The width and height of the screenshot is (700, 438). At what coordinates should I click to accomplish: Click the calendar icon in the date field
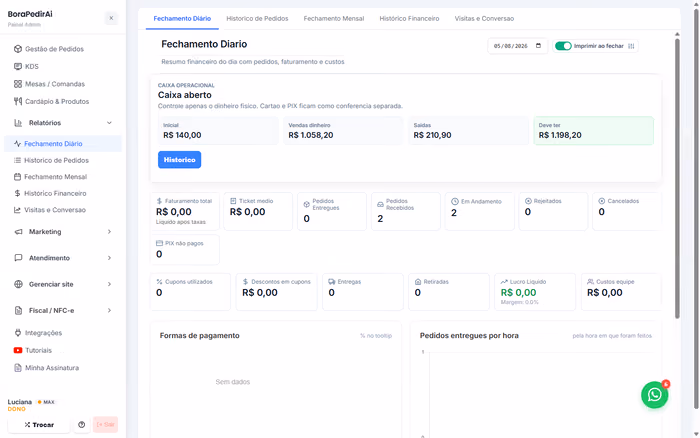click(x=538, y=46)
